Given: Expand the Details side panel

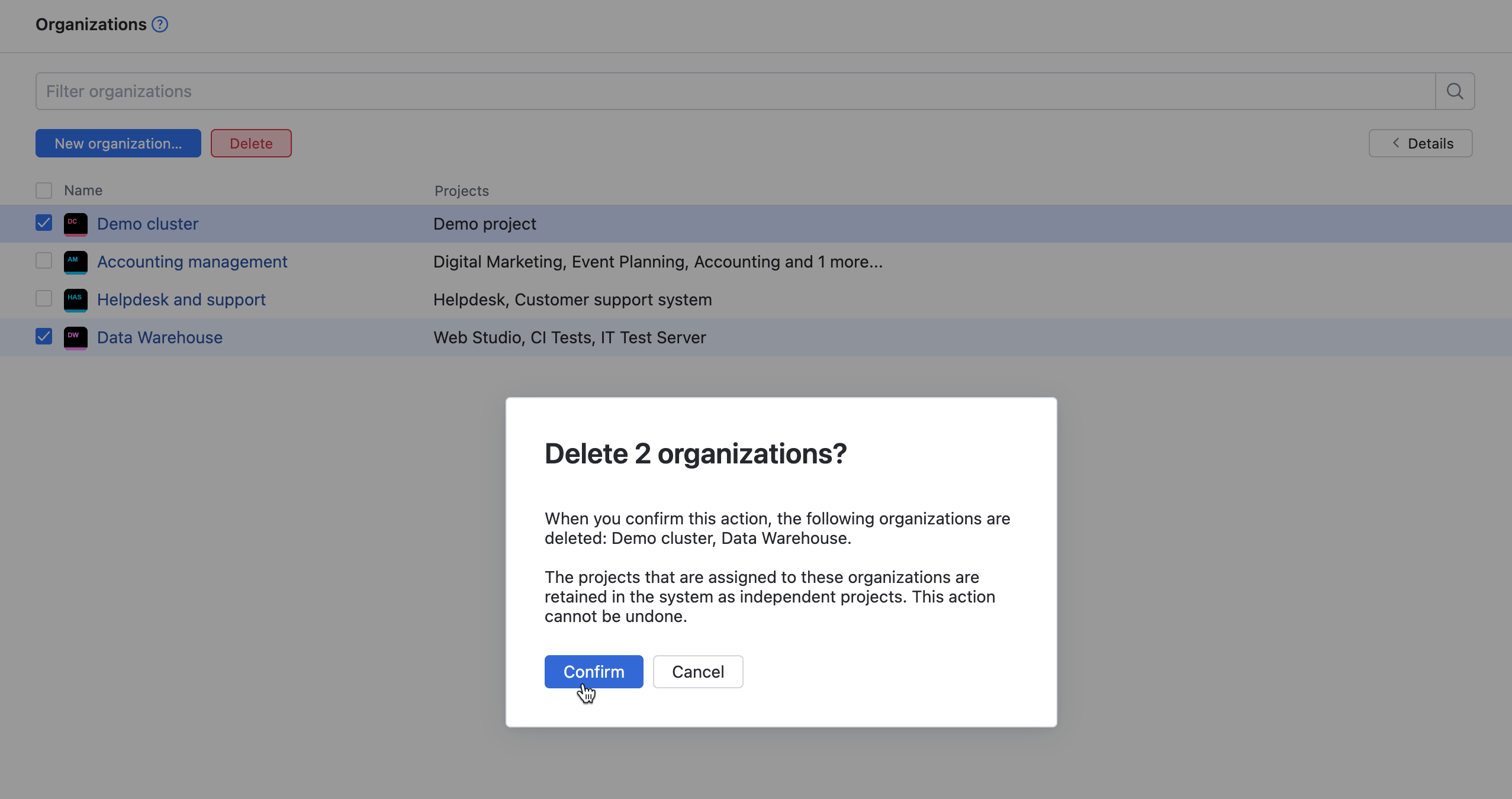Looking at the screenshot, I should click(1420, 143).
